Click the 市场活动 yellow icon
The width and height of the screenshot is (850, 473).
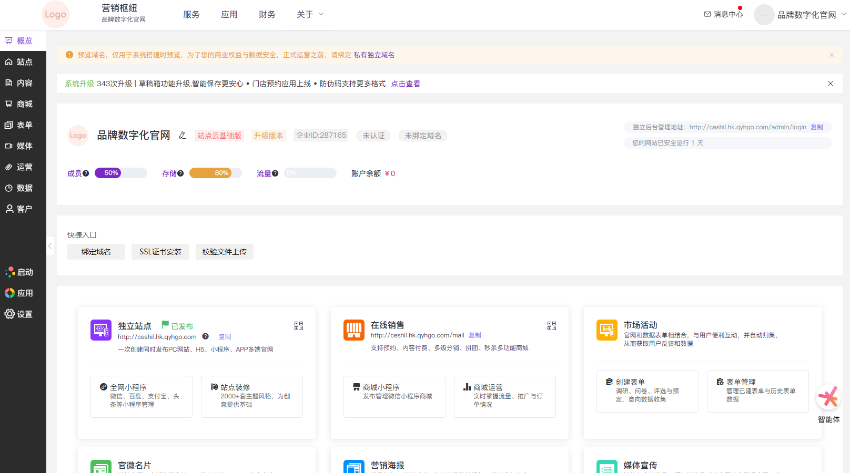pos(606,329)
